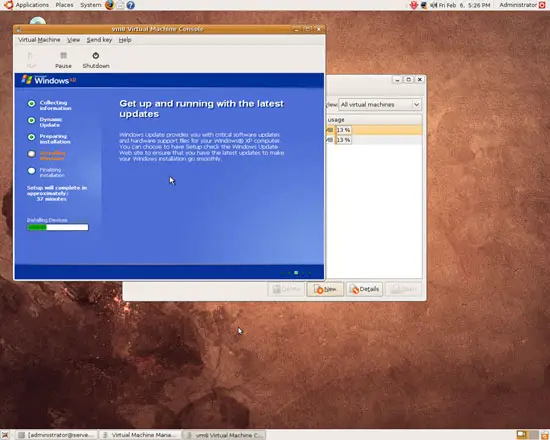Click the trash icon in bottom panel
This screenshot has height=440, width=550.
click(545, 435)
